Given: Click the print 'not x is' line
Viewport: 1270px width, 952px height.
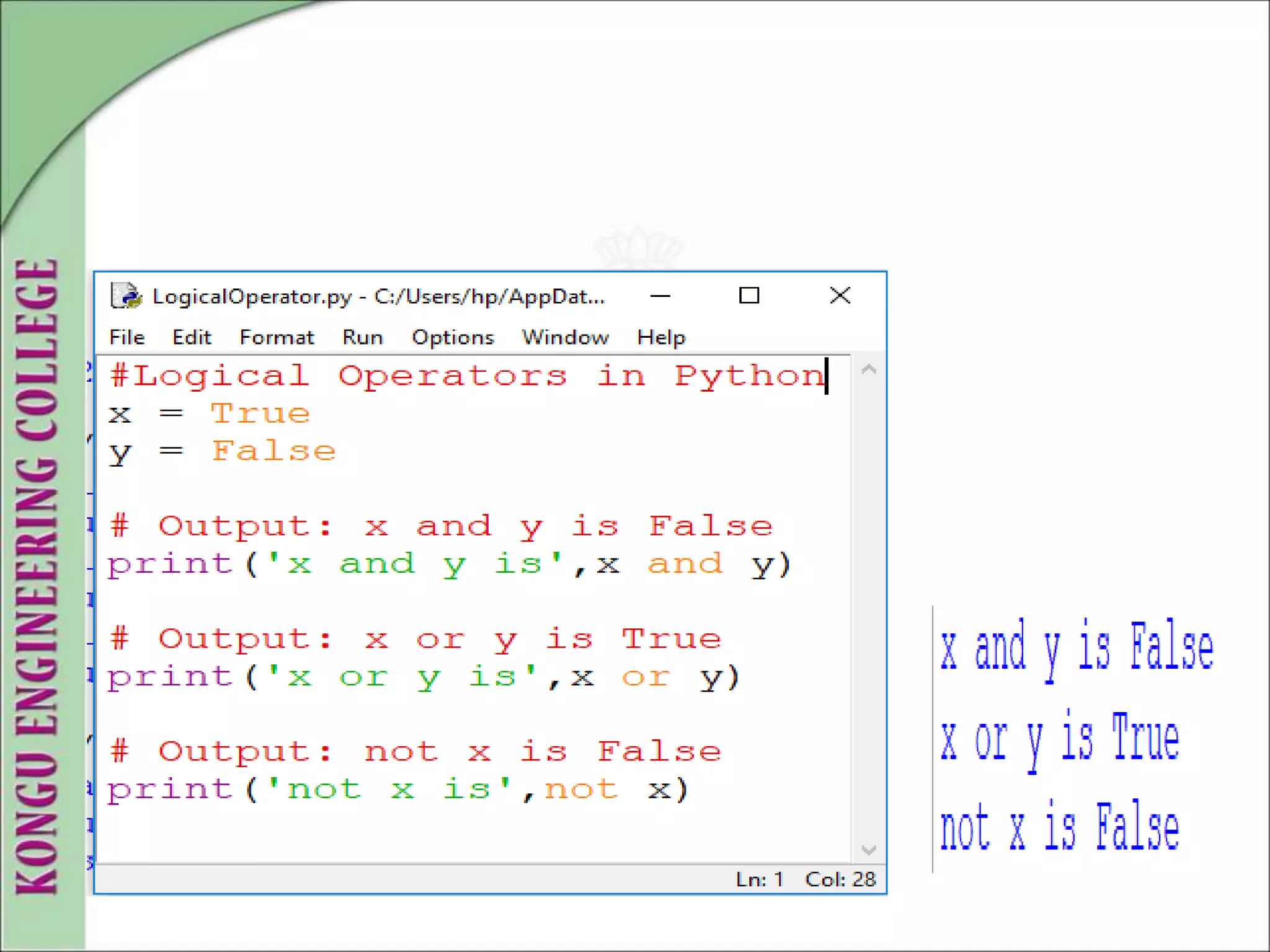Looking at the screenshot, I should coord(397,790).
